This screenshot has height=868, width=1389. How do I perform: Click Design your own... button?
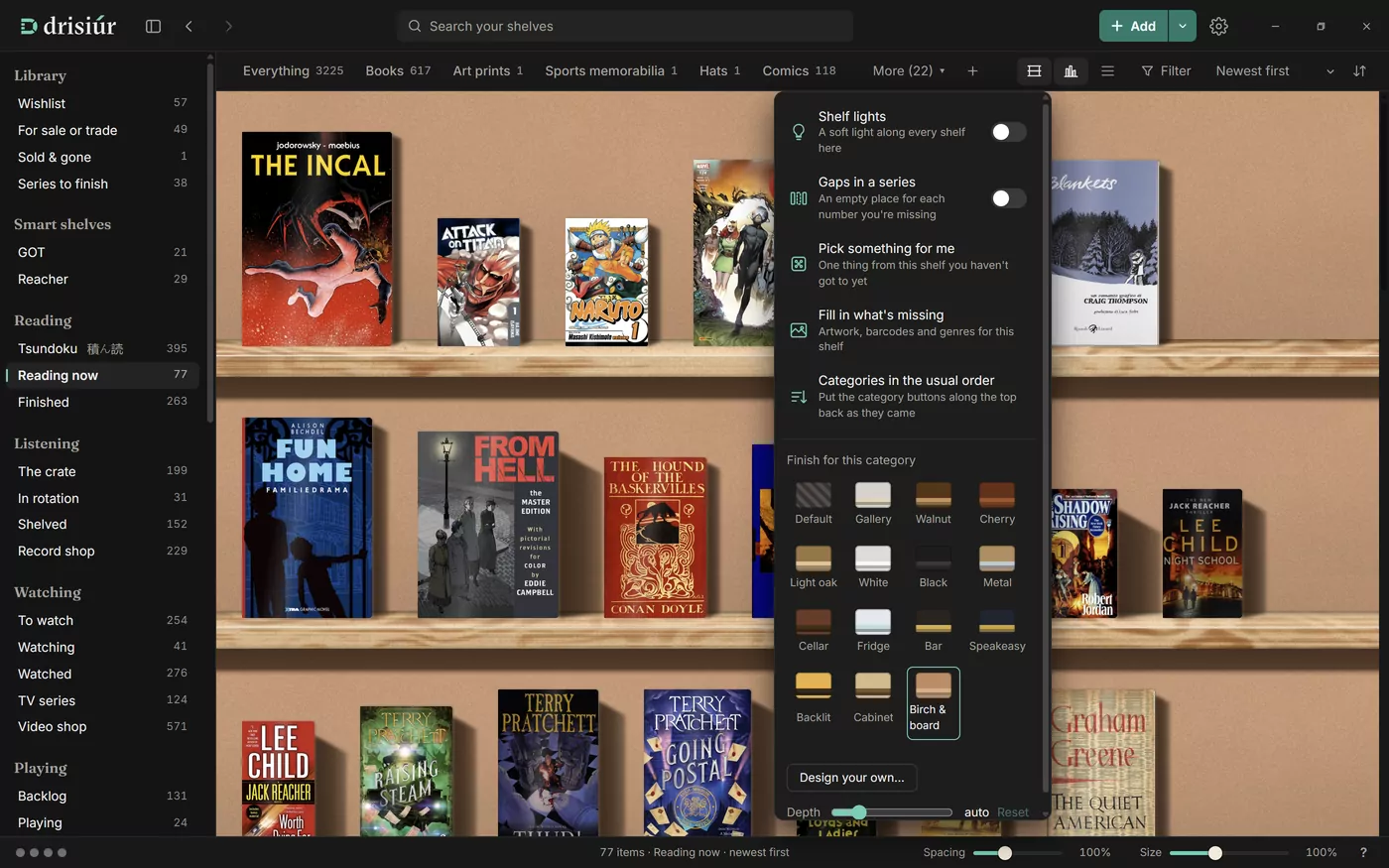tap(851, 778)
